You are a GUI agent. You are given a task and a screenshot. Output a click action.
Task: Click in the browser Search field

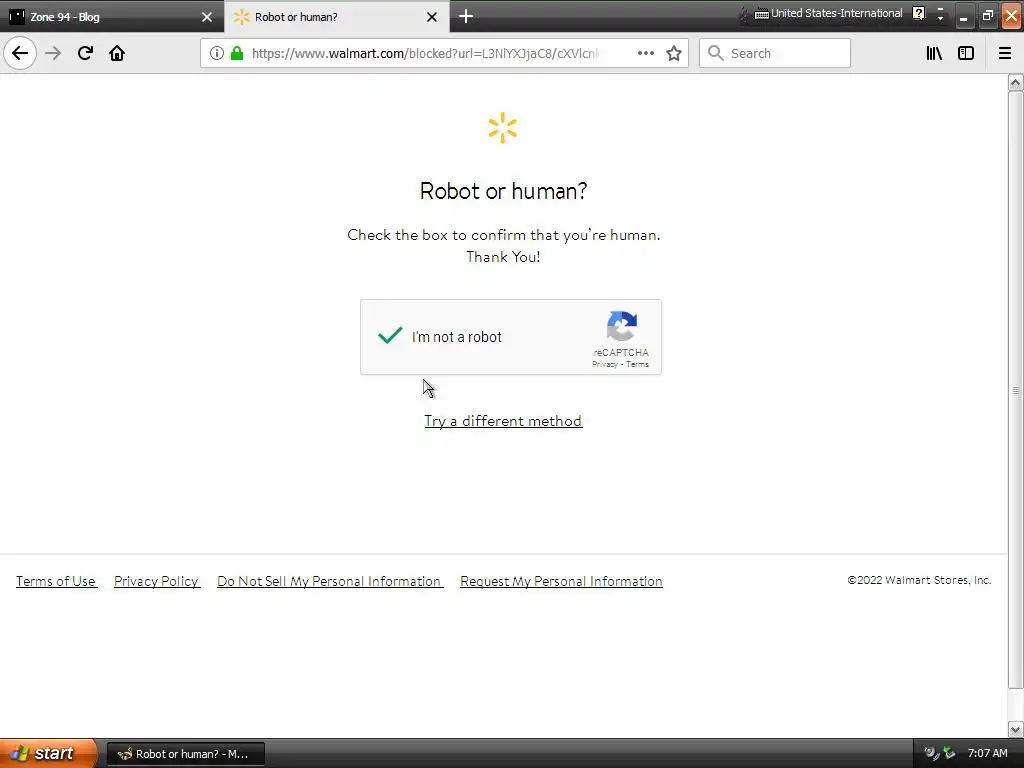pyautogui.click(x=775, y=53)
